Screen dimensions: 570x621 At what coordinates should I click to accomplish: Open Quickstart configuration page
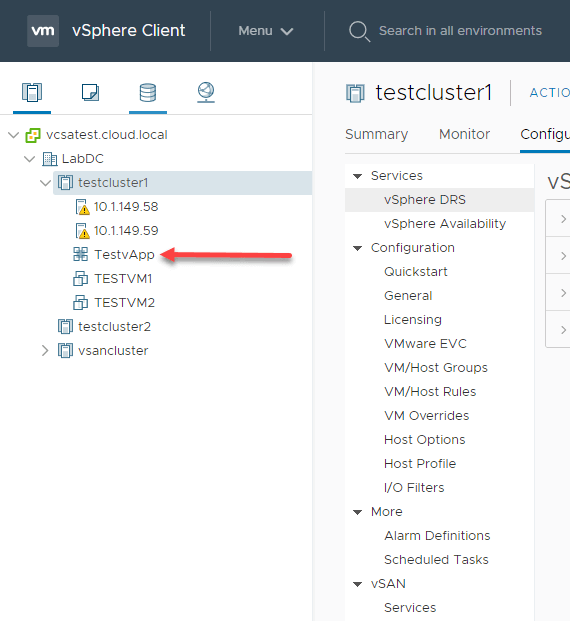(x=416, y=272)
